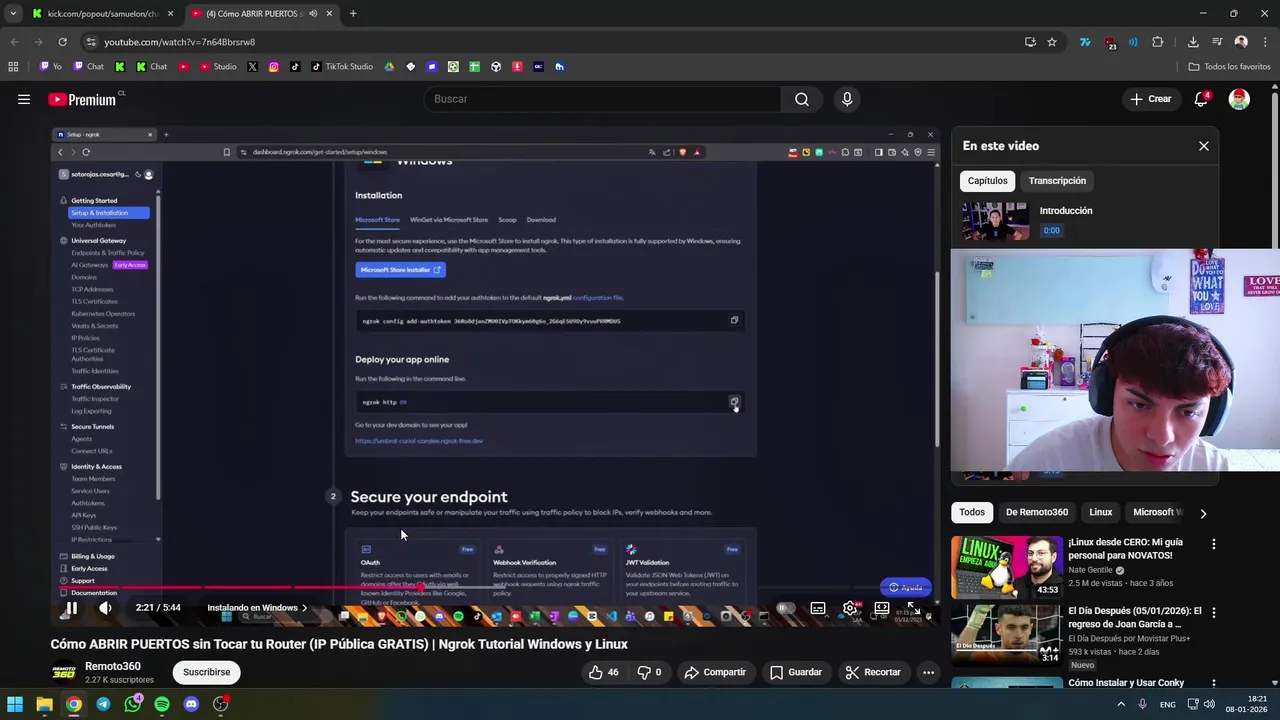The width and height of the screenshot is (1280, 720).
Task: Open the X bookmark icon
Action: pyautogui.click(x=252, y=67)
